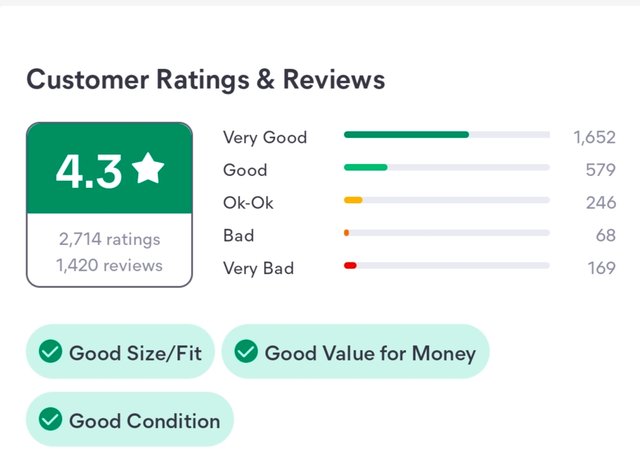Click the Good Condition checkmark icon
Viewport: 640px width, 464px height.
coord(51,419)
